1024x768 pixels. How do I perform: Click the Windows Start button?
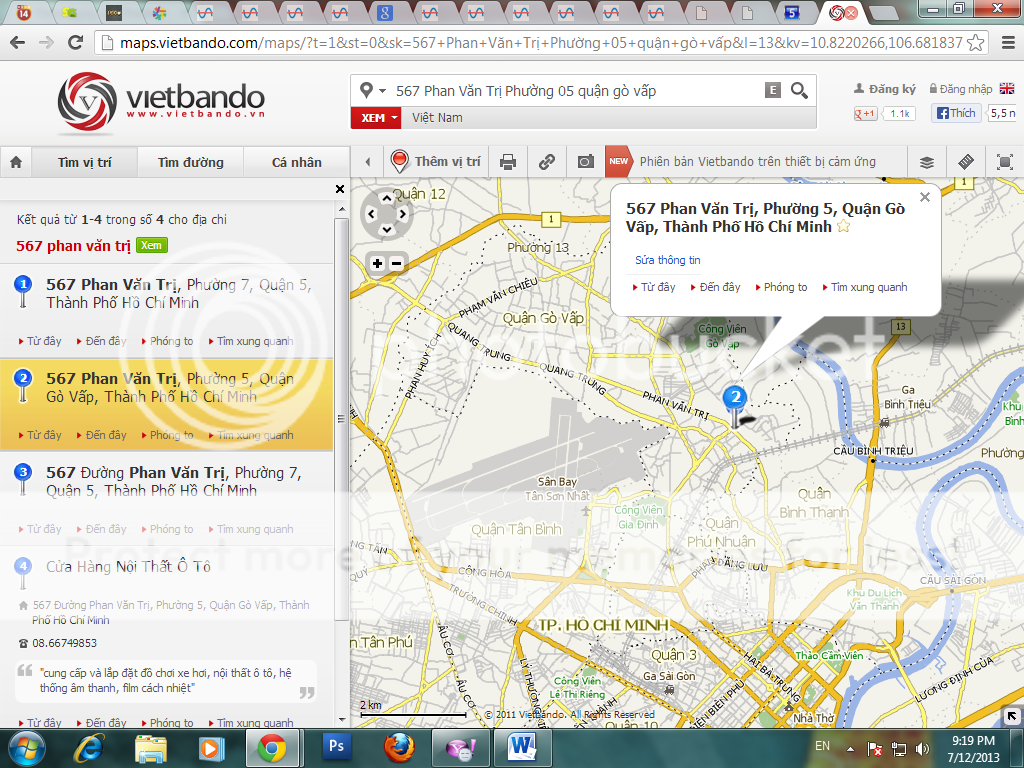click(x=27, y=748)
